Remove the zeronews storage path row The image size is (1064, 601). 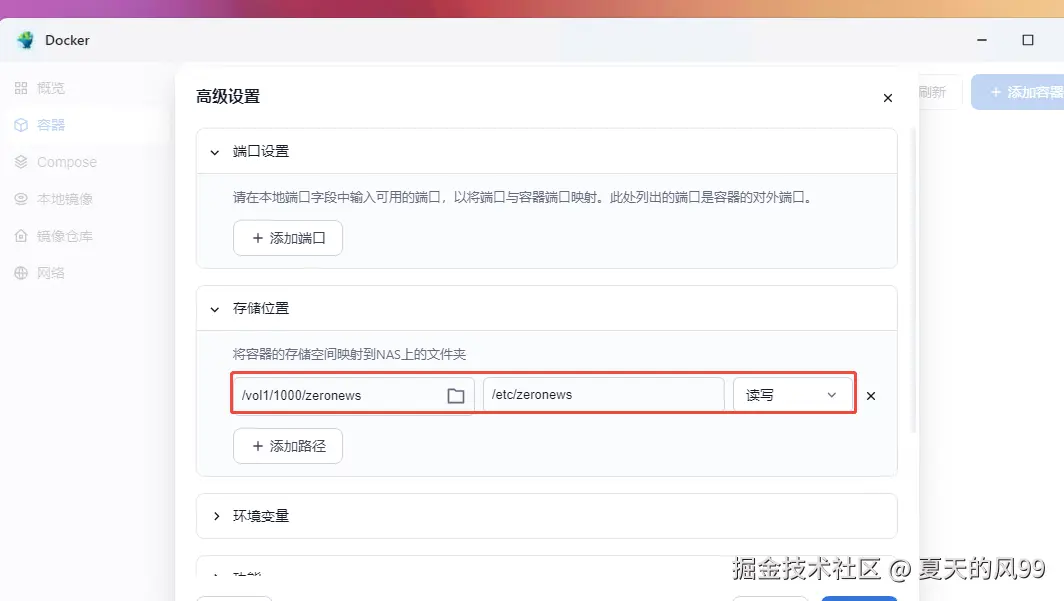[871, 395]
